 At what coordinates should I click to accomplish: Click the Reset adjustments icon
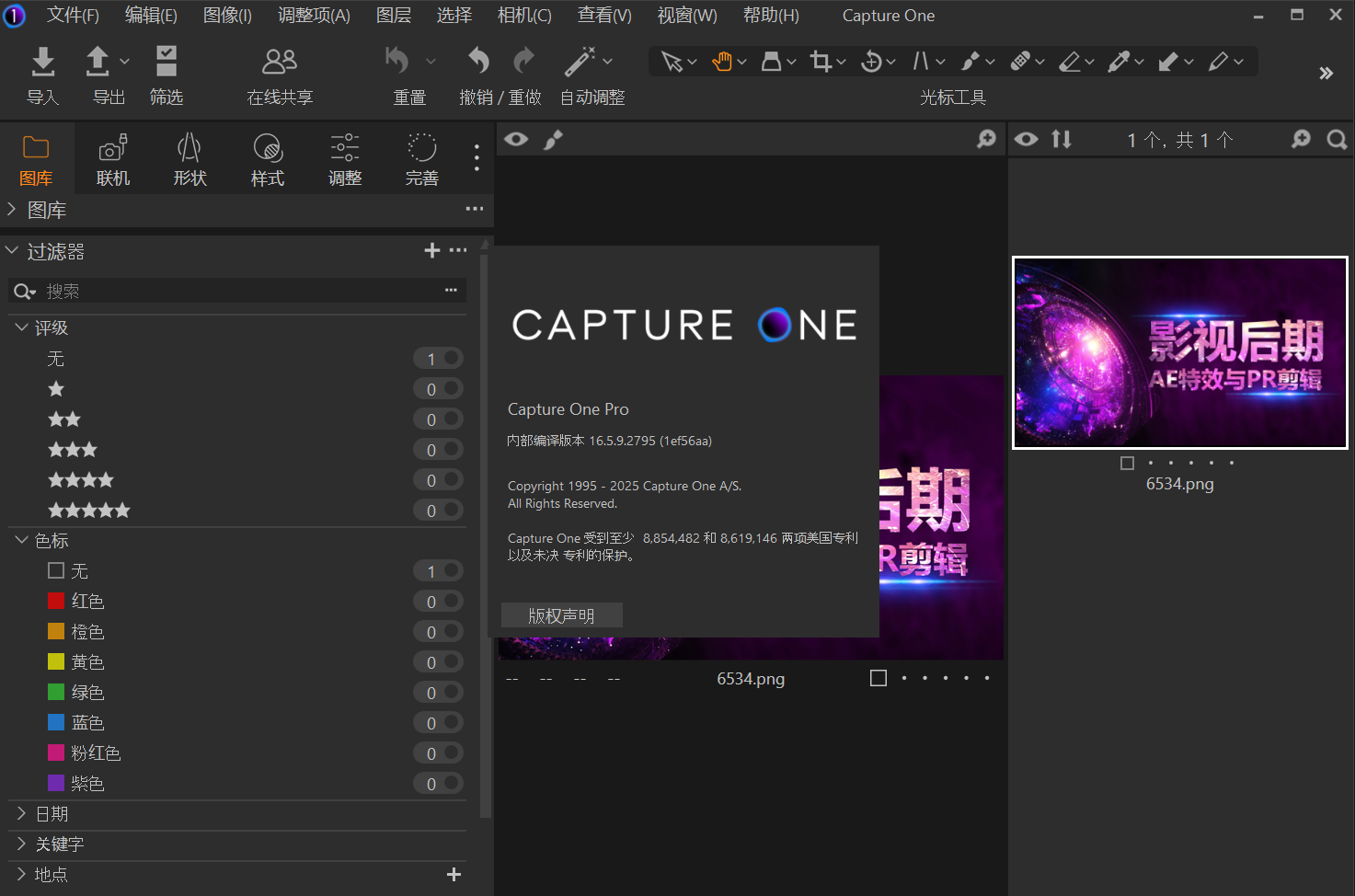pyautogui.click(x=397, y=63)
